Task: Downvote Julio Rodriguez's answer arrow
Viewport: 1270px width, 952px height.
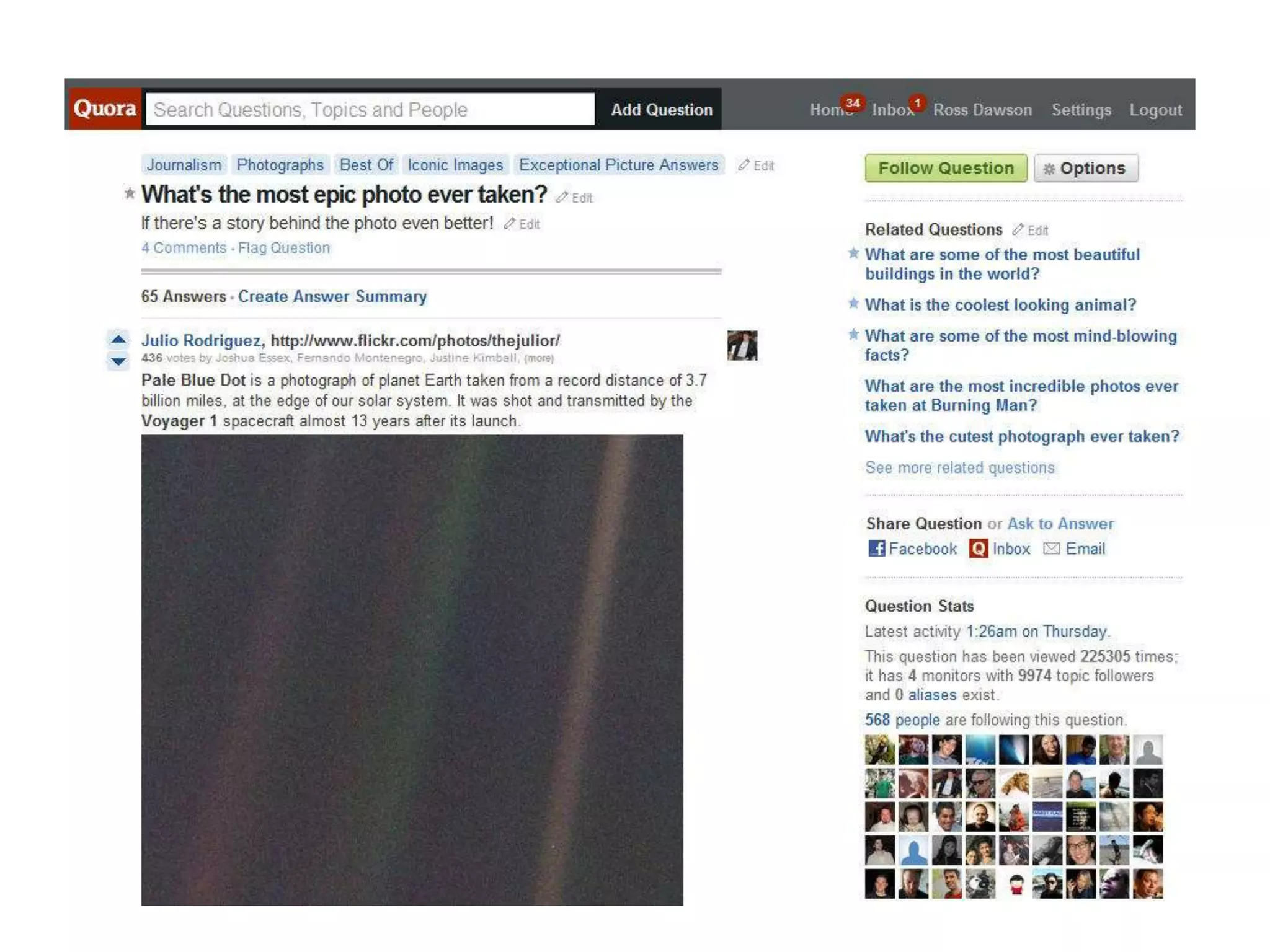Action: tap(118, 361)
